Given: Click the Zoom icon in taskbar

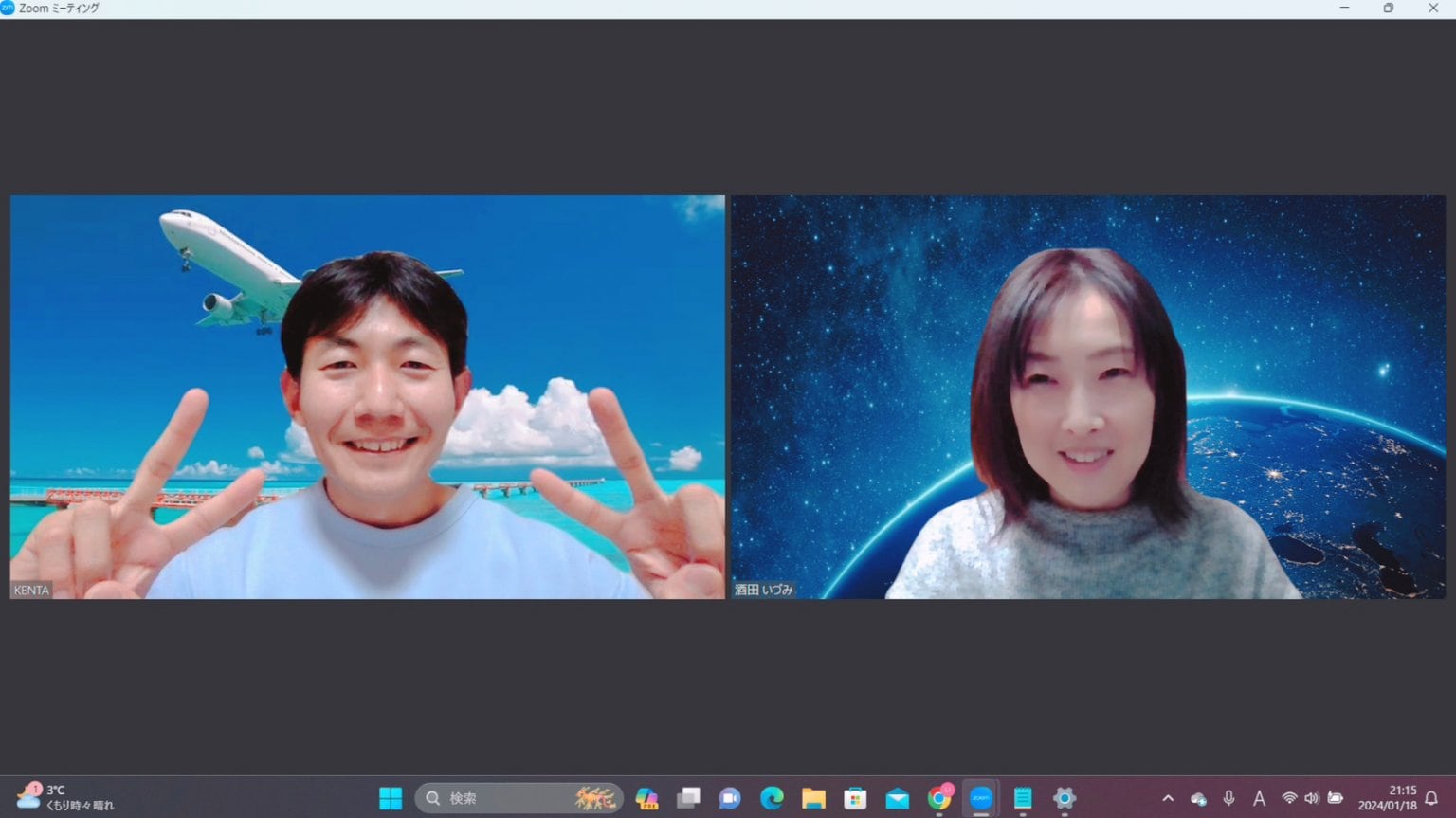Looking at the screenshot, I should [x=981, y=798].
